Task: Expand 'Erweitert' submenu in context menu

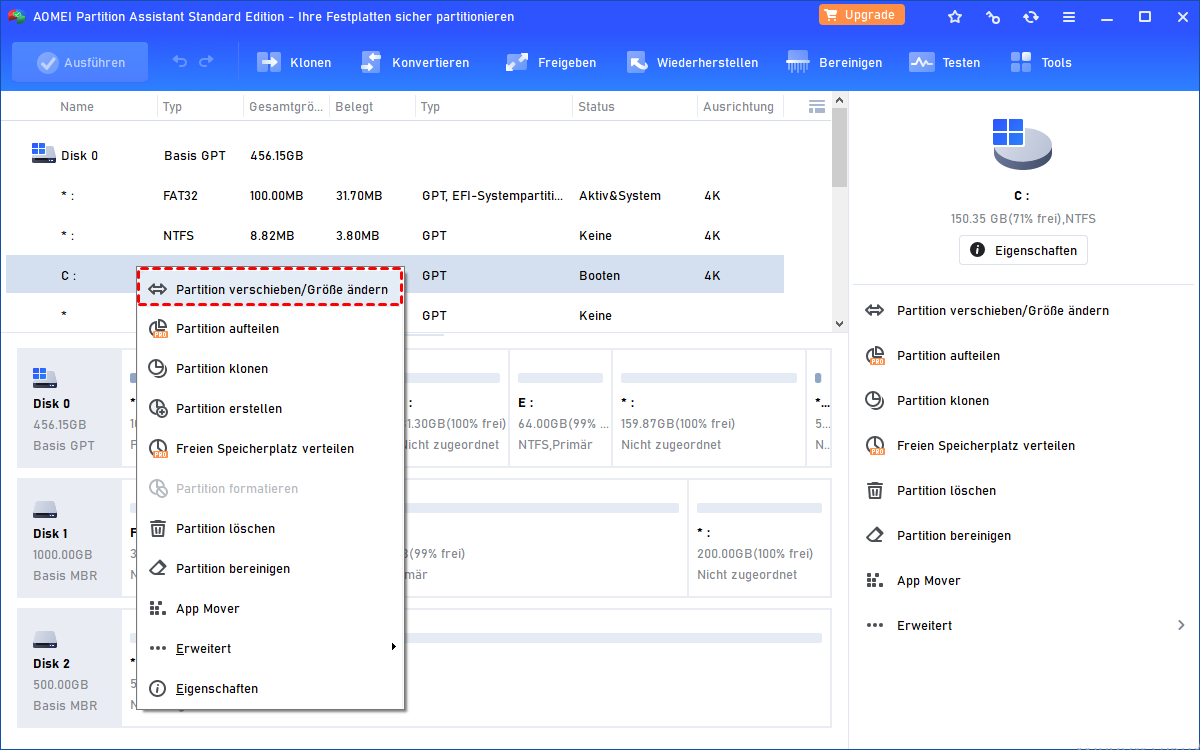Action: [x=270, y=648]
